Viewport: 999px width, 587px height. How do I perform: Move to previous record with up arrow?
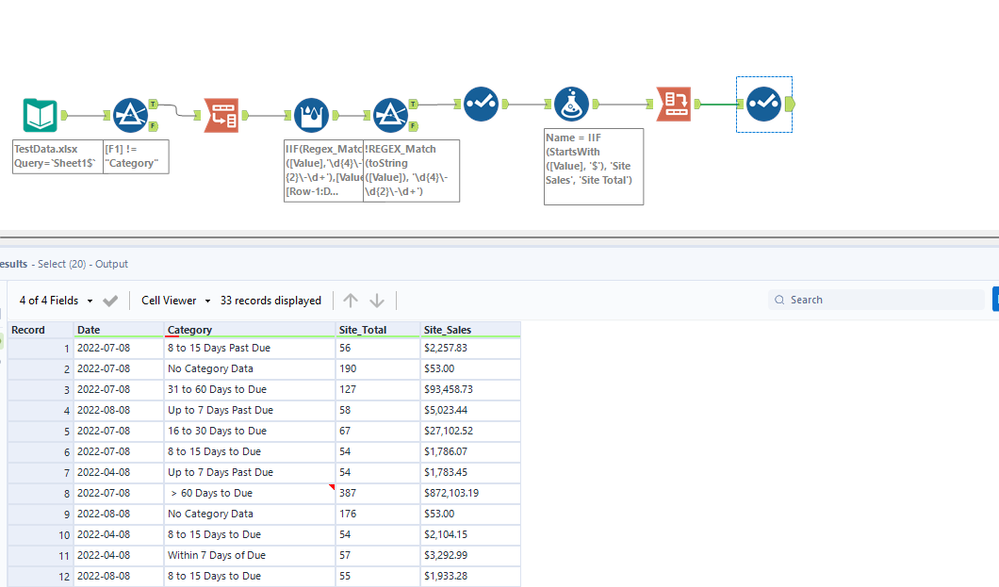(350, 300)
